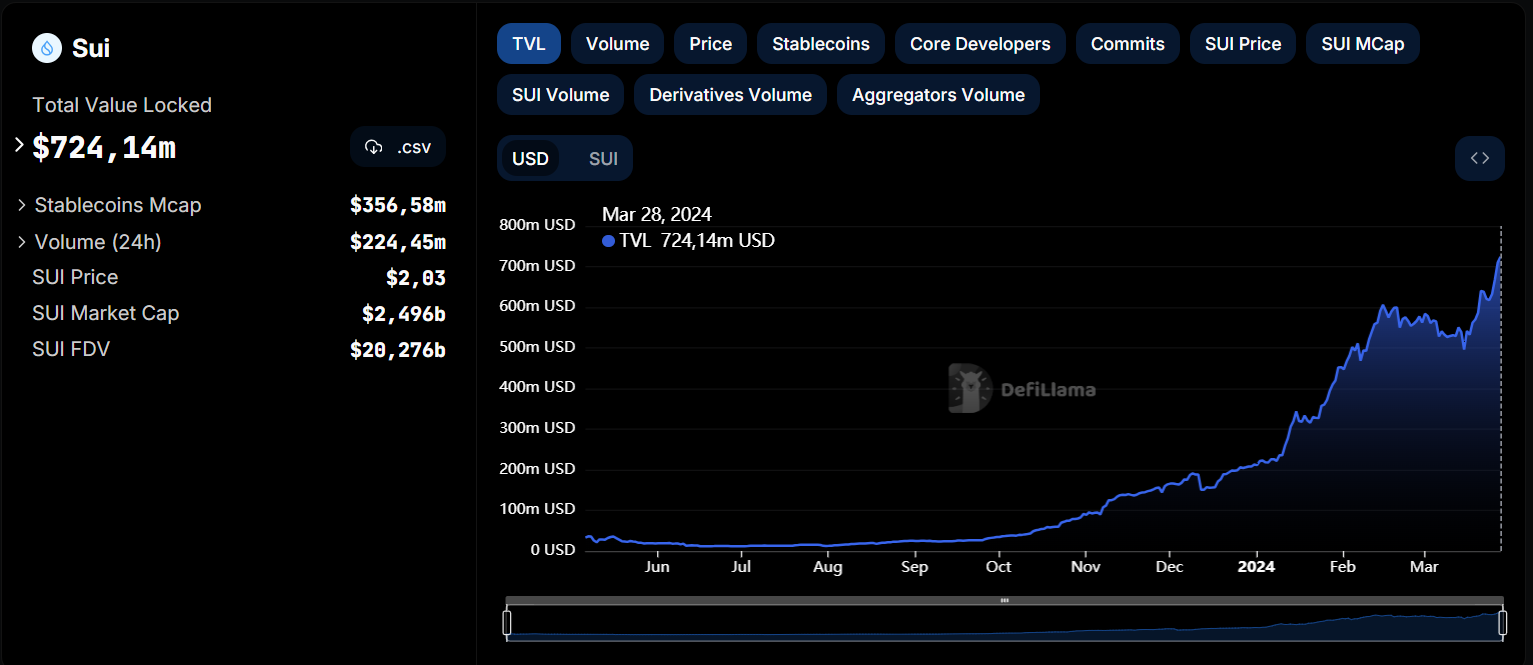Click the Feb label on the time axis

click(x=1342, y=567)
